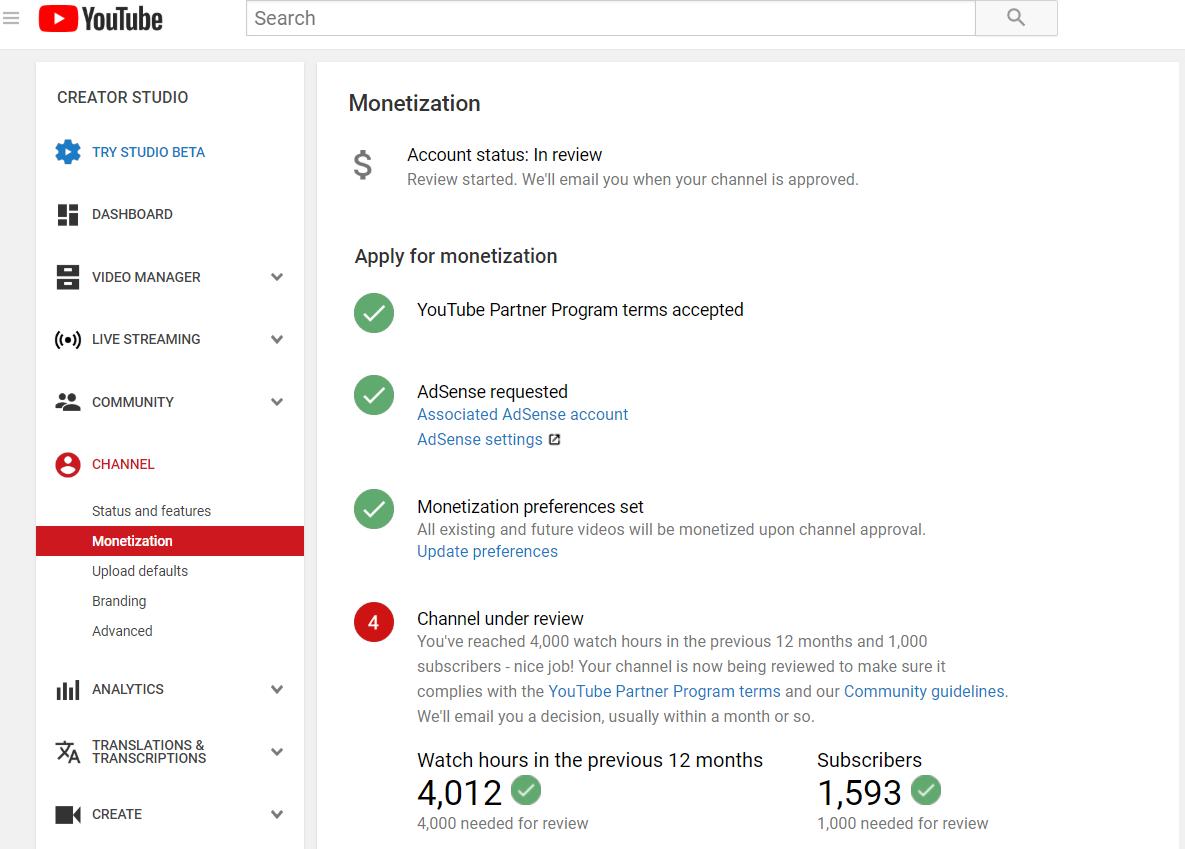Open Associated AdSense account link
Screen dimensions: 1185x849
(522, 414)
